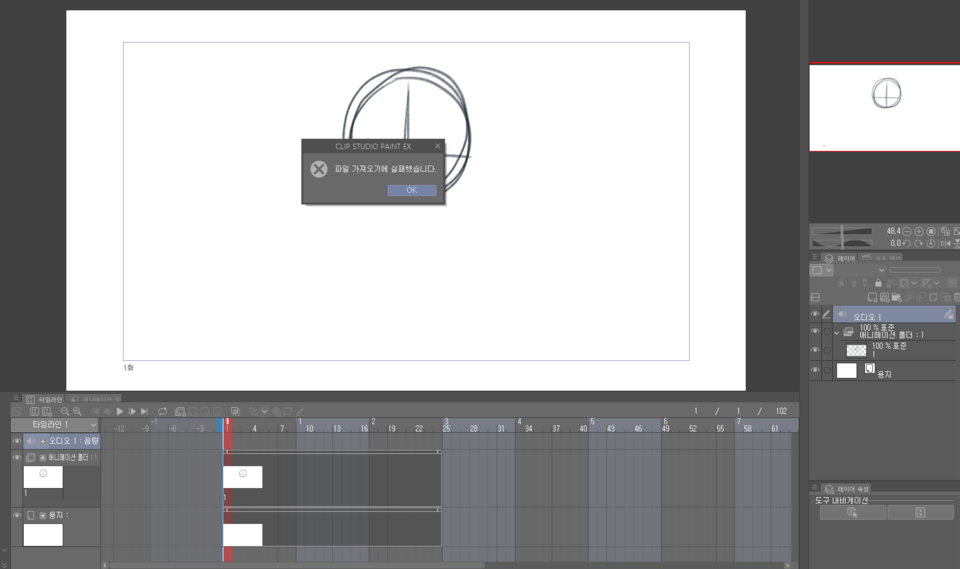Screen dimensions: 960x569
Task: Fit canvas to Navigator view icon
Action: pyautogui.click(x=931, y=232)
